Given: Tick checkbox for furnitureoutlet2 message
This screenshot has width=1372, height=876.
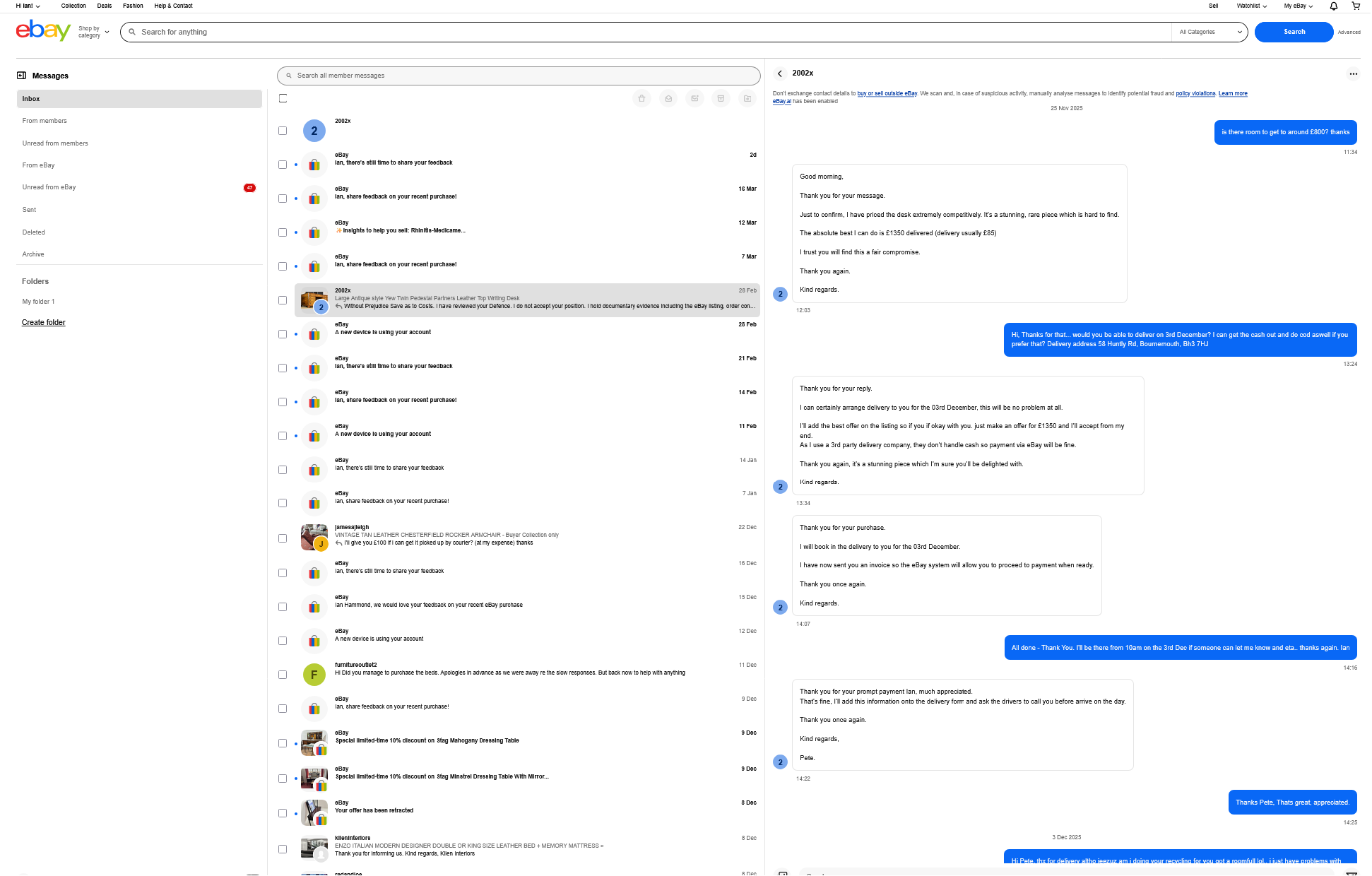Looking at the screenshot, I should [283, 675].
